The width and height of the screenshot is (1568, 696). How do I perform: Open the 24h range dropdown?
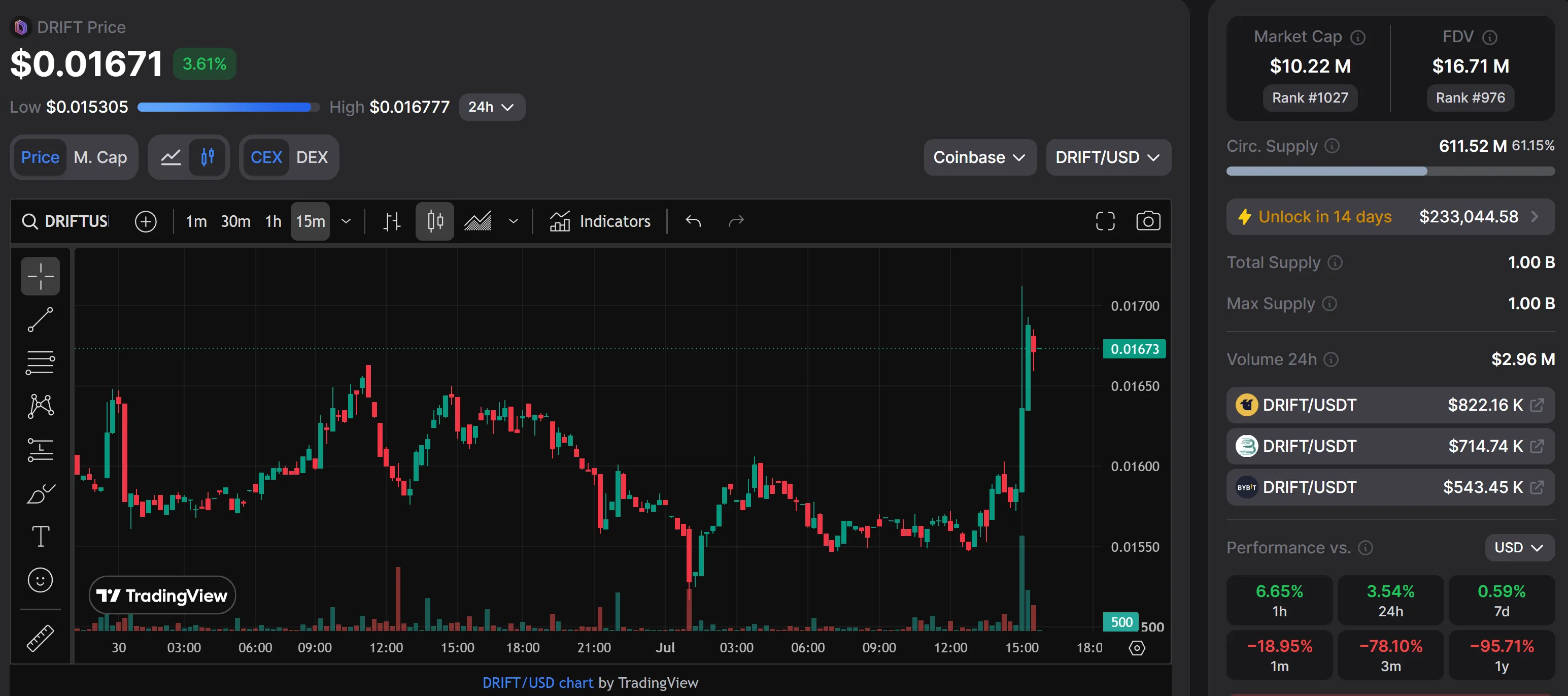coord(492,107)
